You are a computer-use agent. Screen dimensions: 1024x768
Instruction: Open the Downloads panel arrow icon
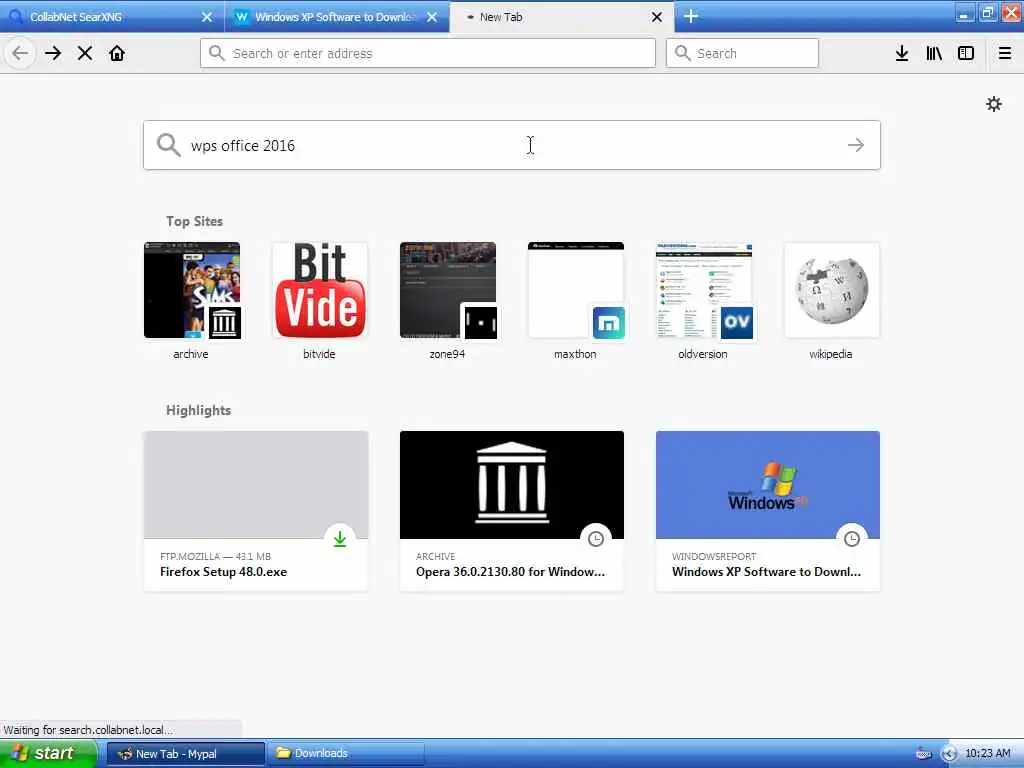(902, 53)
